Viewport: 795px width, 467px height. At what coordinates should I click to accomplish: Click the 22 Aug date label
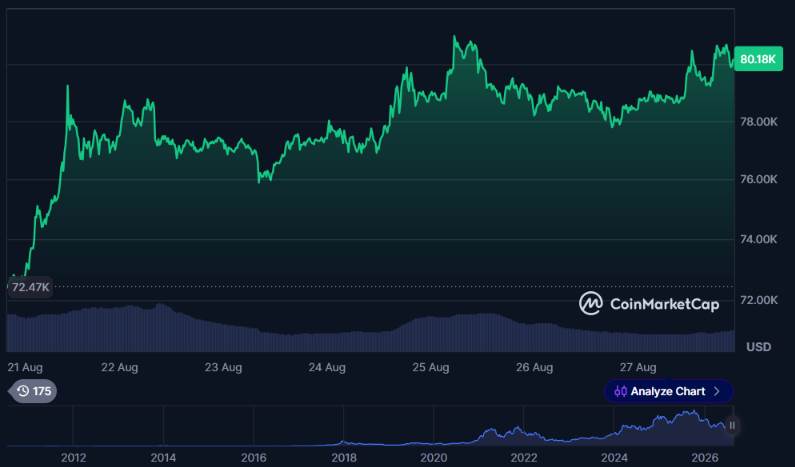click(x=119, y=367)
